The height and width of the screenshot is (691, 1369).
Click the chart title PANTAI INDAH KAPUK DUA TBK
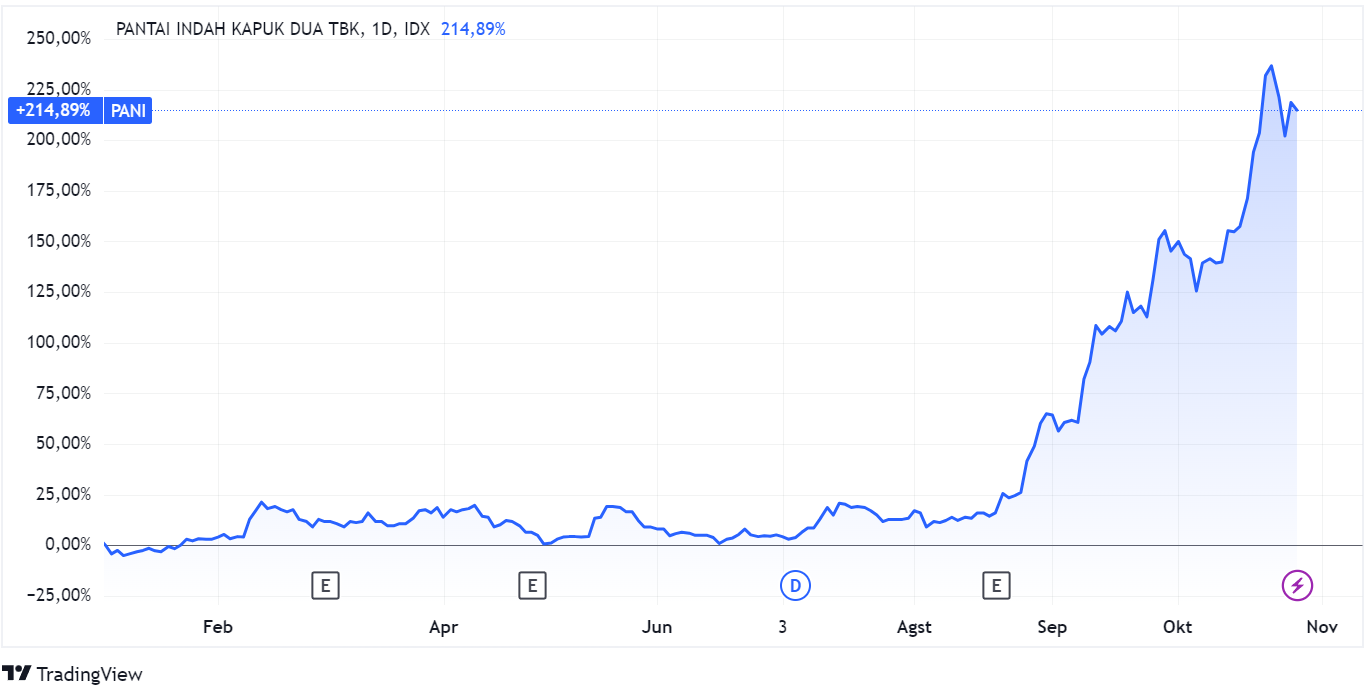point(239,29)
